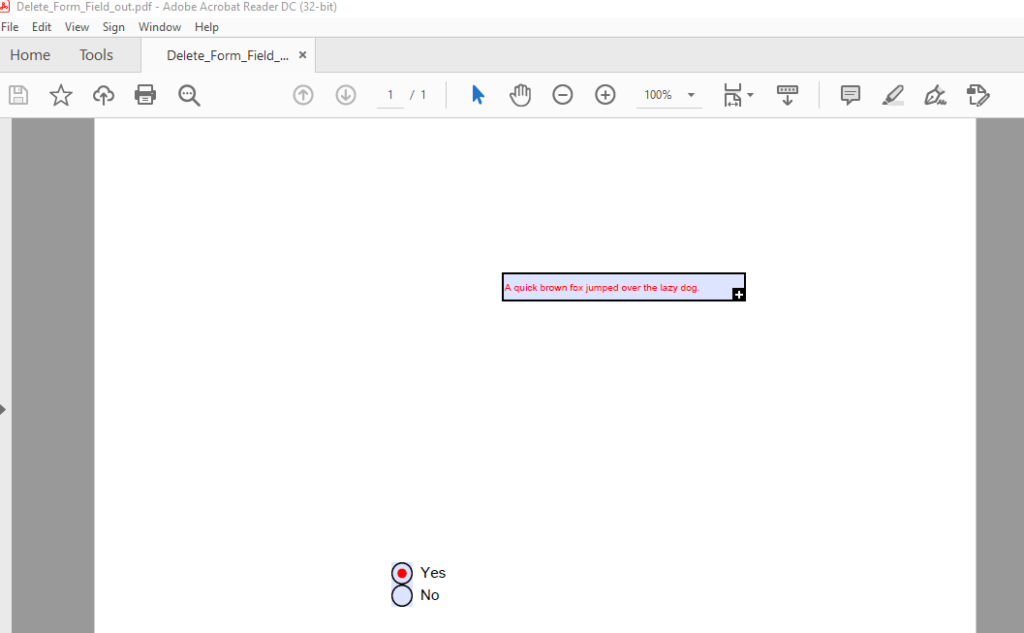Select the Highlight text tool
1024x633 pixels.
tap(893, 95)
